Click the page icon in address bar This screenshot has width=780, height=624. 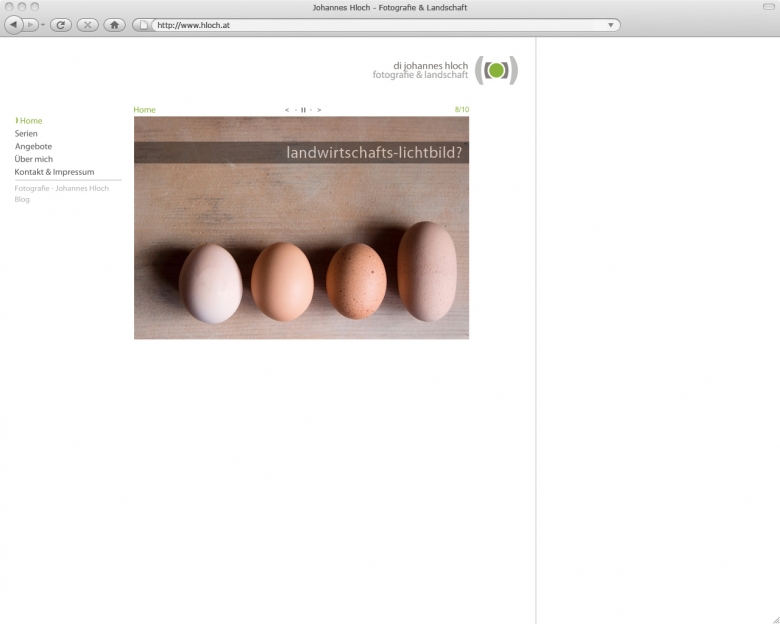(143, 25)
